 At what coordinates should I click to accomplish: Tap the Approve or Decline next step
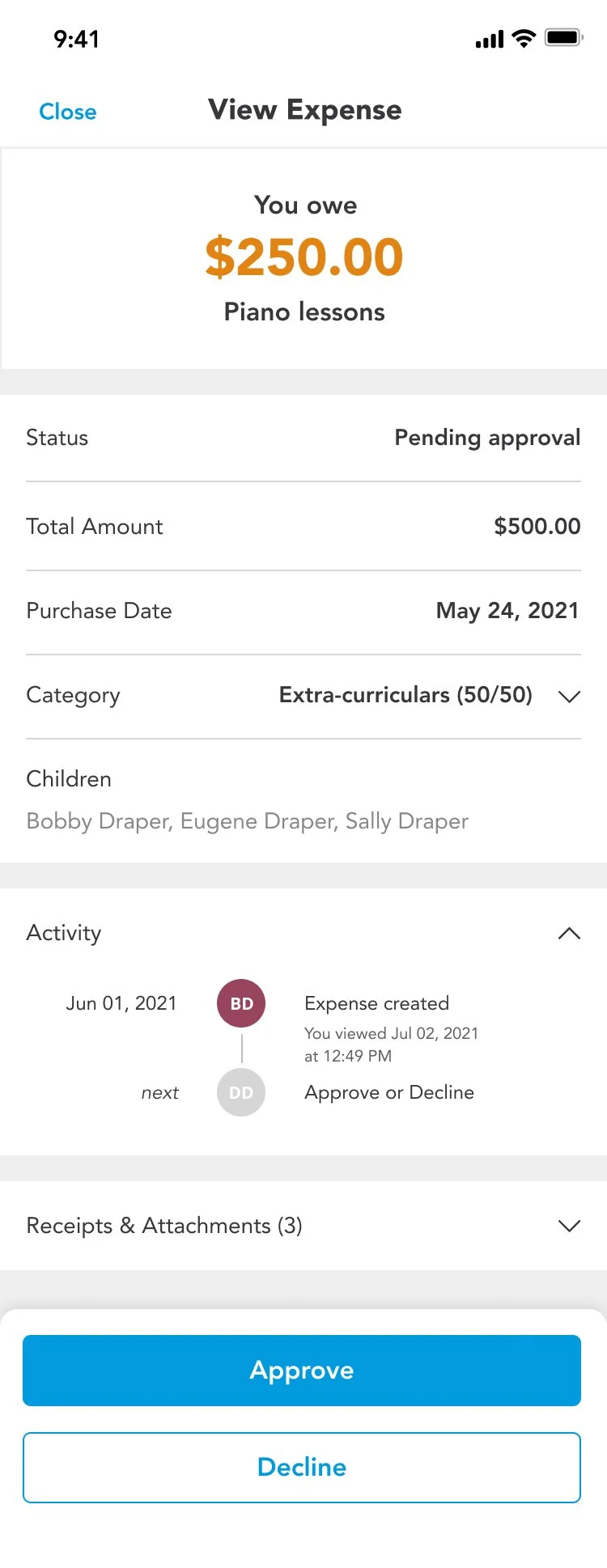[x=389, y=1092]
